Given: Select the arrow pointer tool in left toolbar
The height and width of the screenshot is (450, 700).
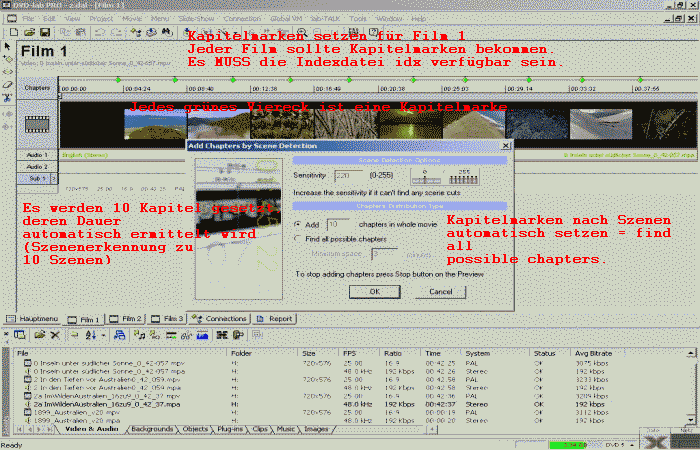Looking at the screenshot, I should click(8, 46).
